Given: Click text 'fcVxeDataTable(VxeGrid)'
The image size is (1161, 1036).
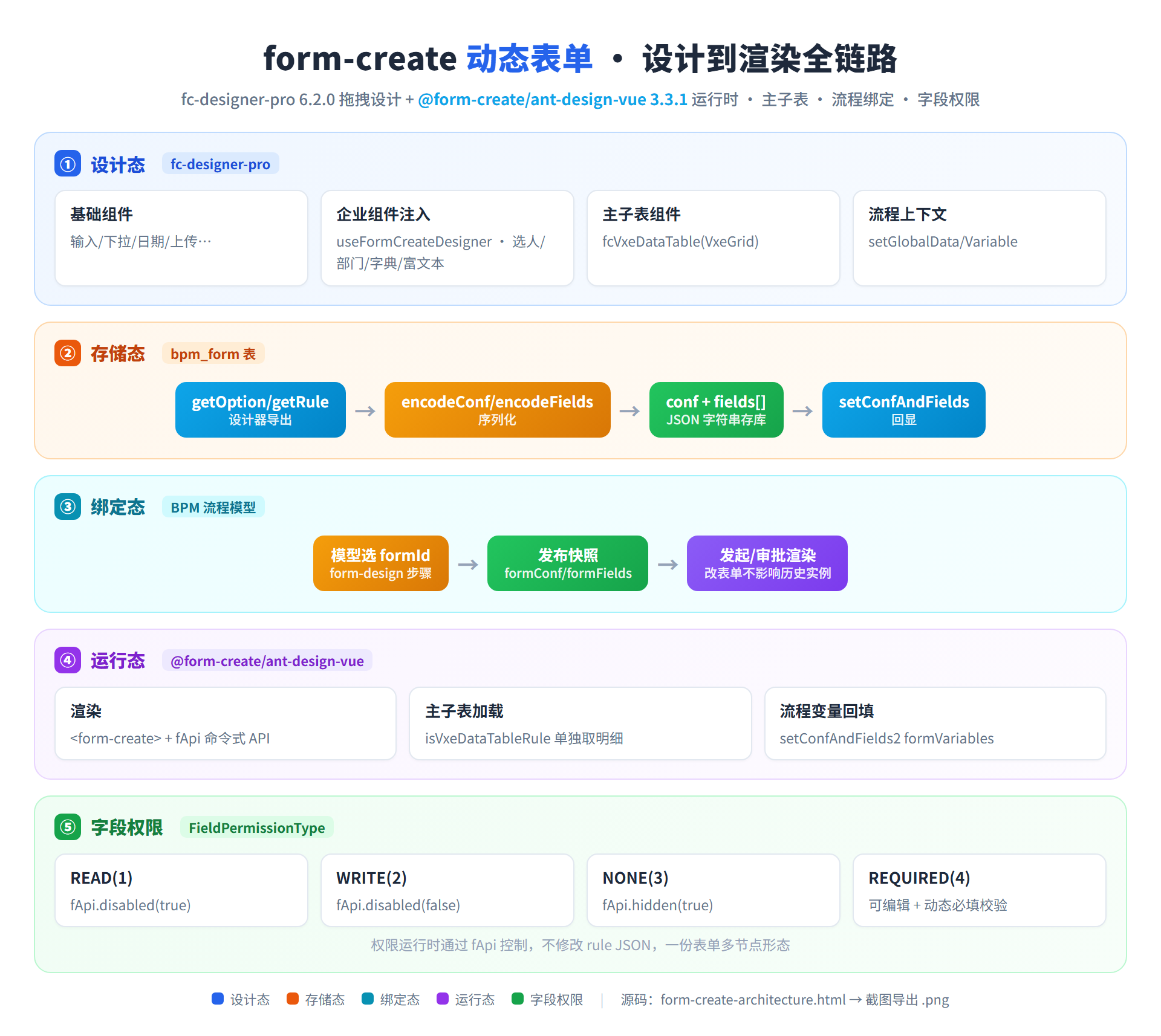Looking at the screenshot, I should 680,242.
